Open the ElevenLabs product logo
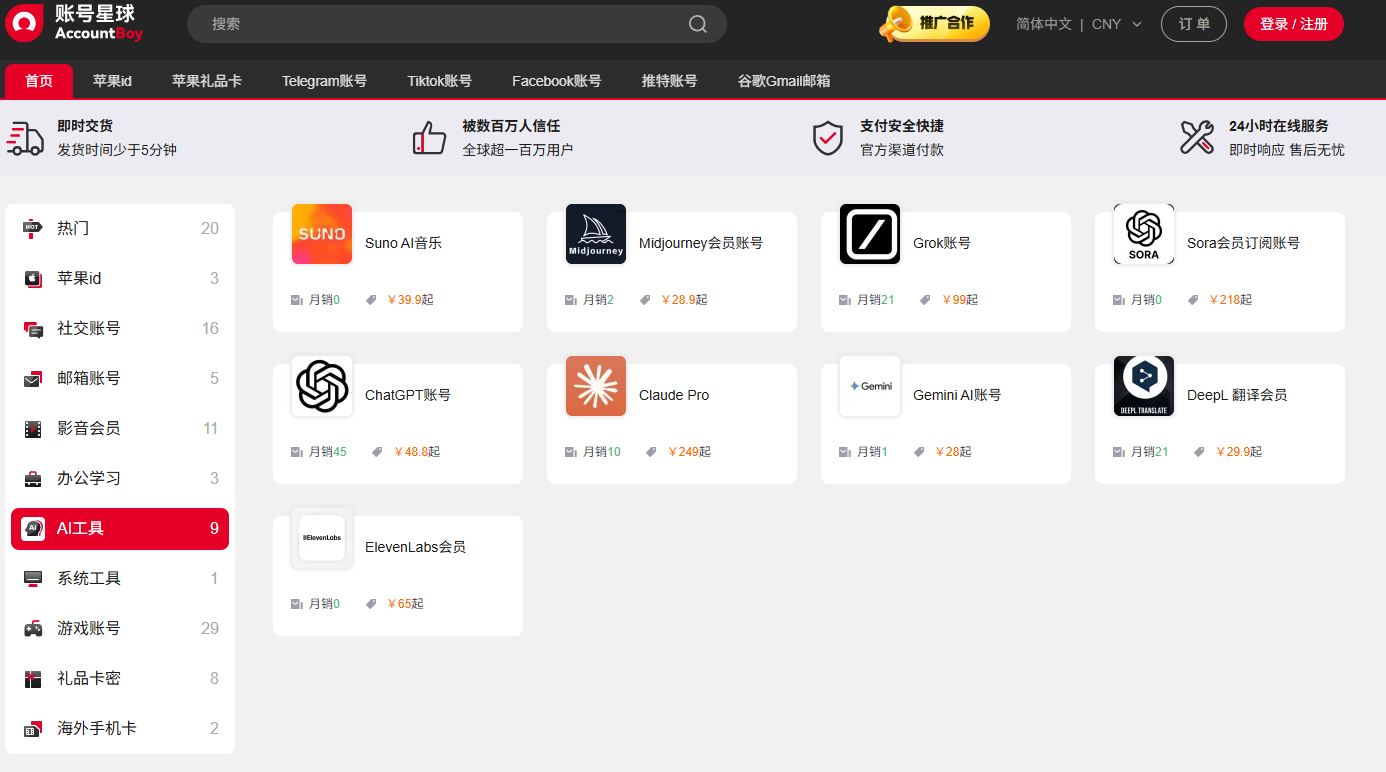This screenshot has height=772, width=1386. pyautogui.click(x=322, y=538)
